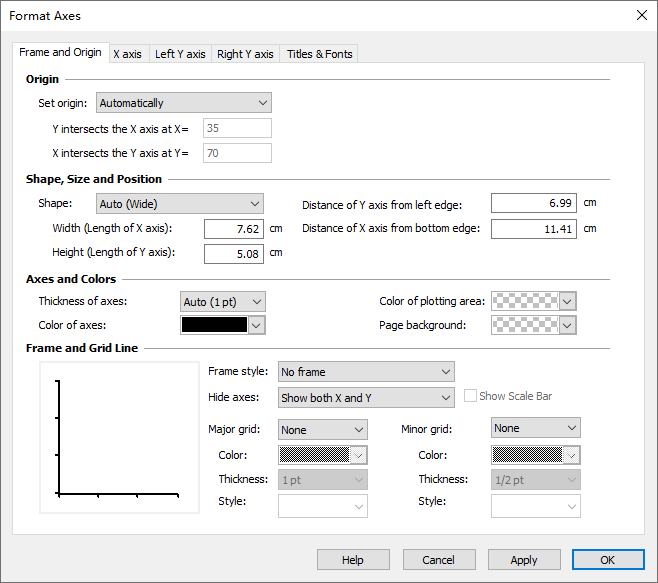The height and width of the screenshot is (583, 658).
Task: Open the Set origin dropdown
Action: pyautogui.click(x=183, y=103)
